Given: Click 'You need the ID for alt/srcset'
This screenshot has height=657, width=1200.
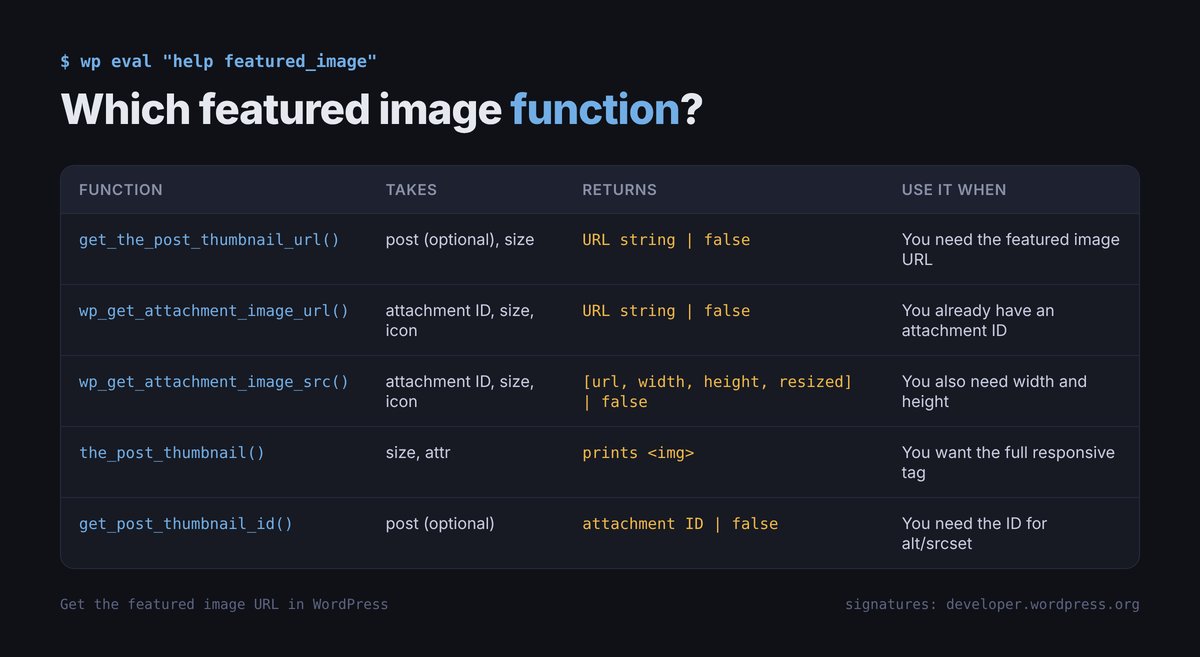Looking at the screenshot, I should (x=975, y=533).
